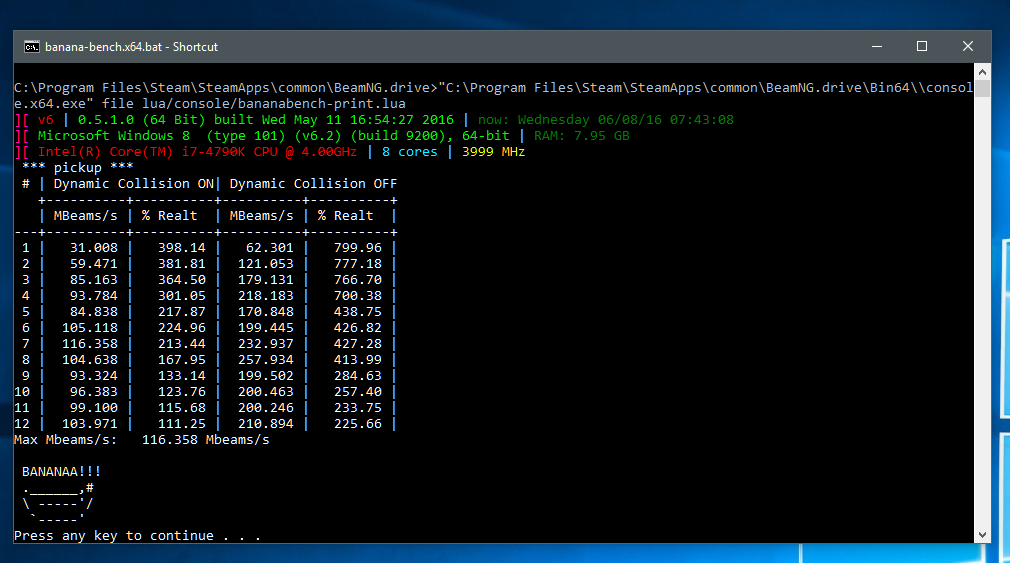The image size is (1010, 563).
Task: Click the ASCII banana art drawing
Action: [58, 503]
